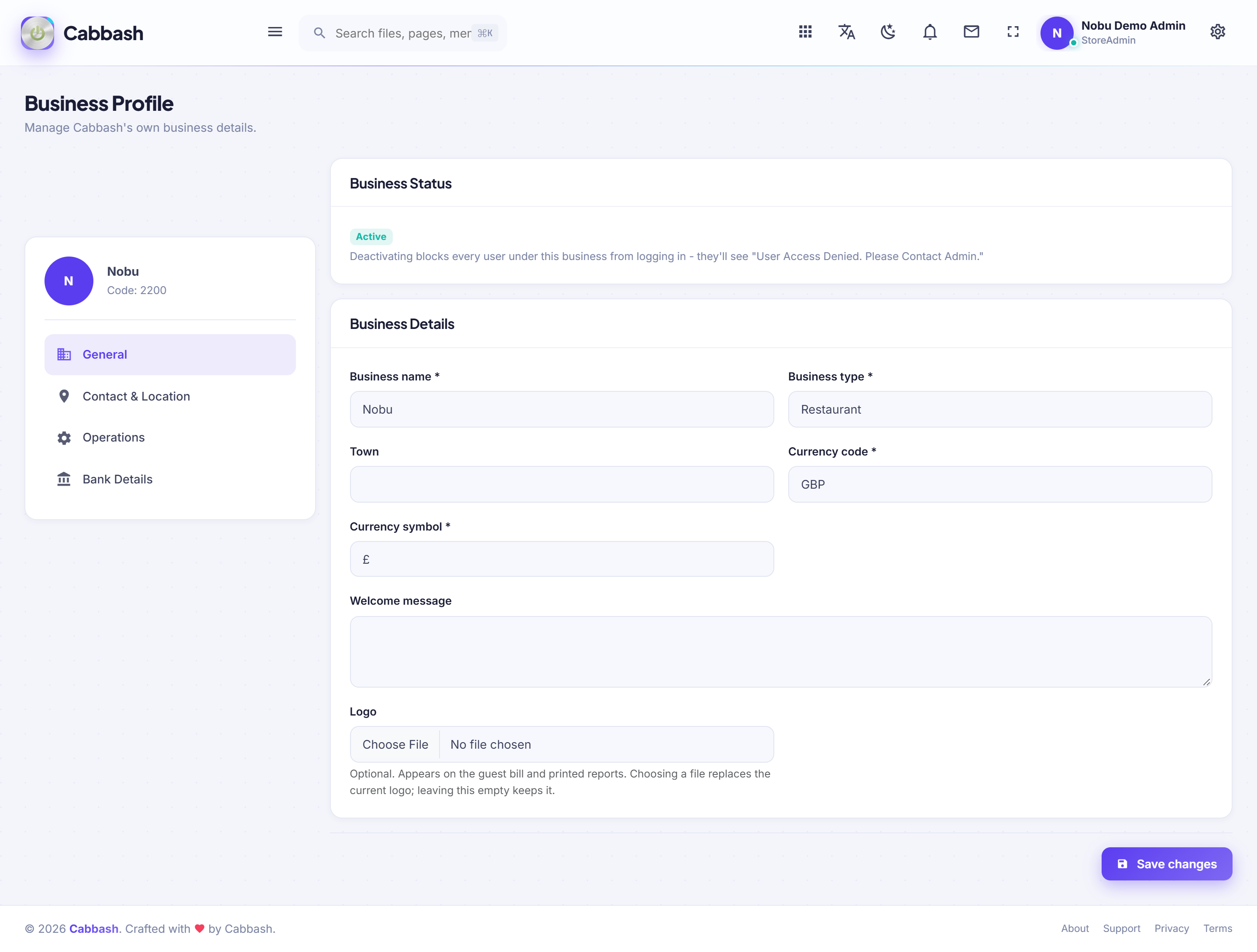
Task: Click the textarea resize handle
Action: coord(1206,681)
